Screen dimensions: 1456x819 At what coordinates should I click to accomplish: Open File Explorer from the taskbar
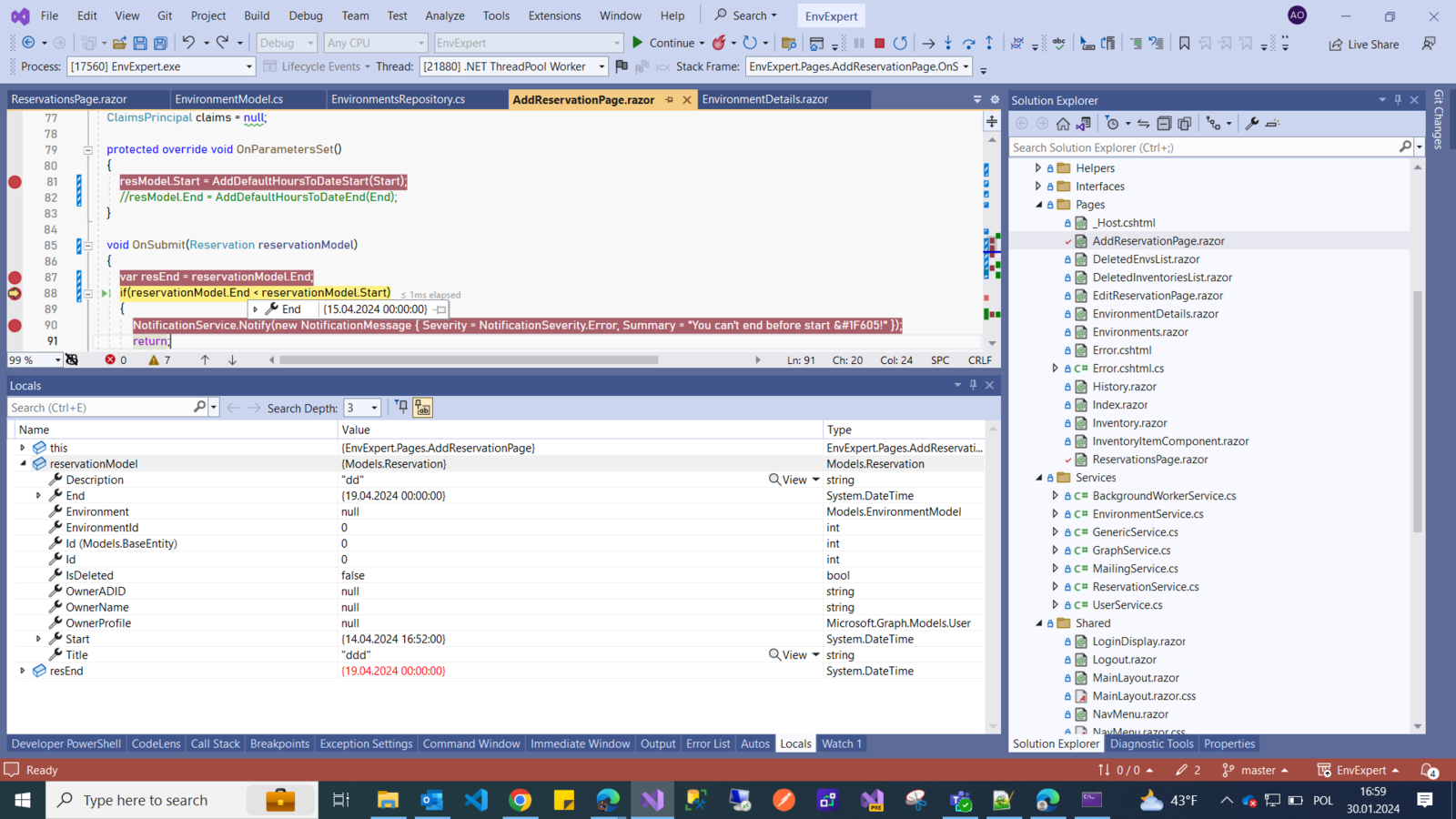coord(388,800)
